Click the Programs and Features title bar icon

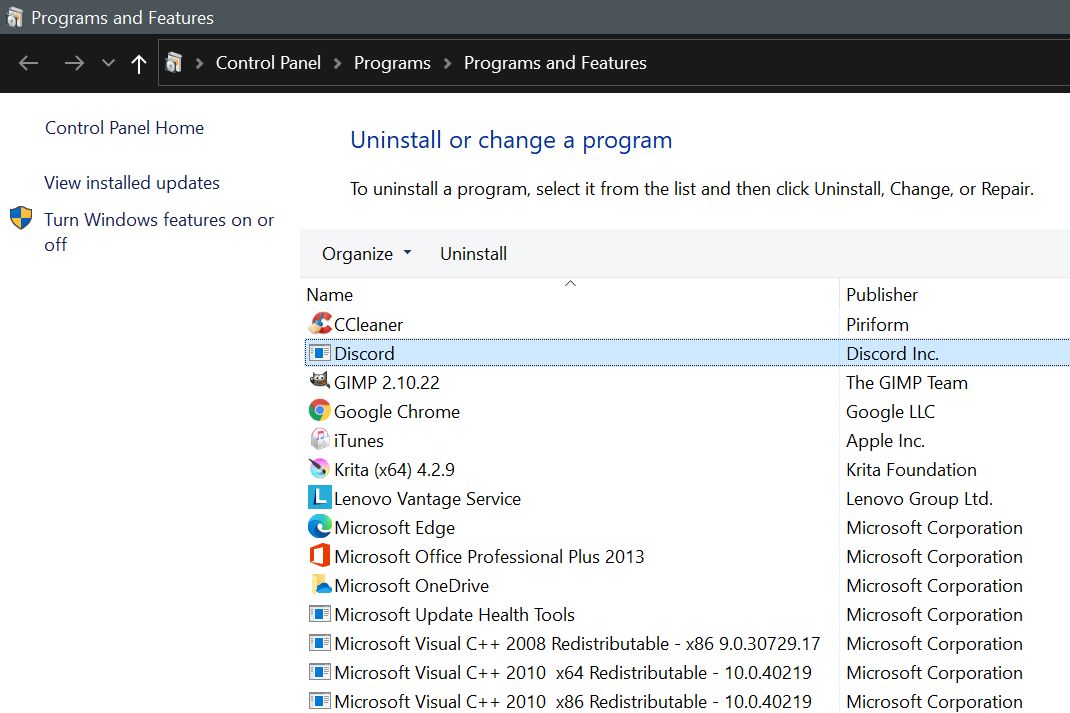(14, 18)
